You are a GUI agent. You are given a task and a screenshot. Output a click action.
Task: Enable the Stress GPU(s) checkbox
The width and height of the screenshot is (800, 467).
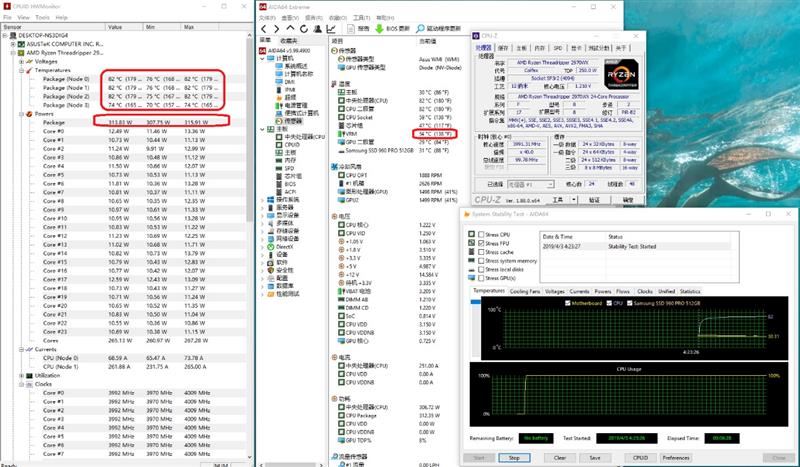click(481, 278)
